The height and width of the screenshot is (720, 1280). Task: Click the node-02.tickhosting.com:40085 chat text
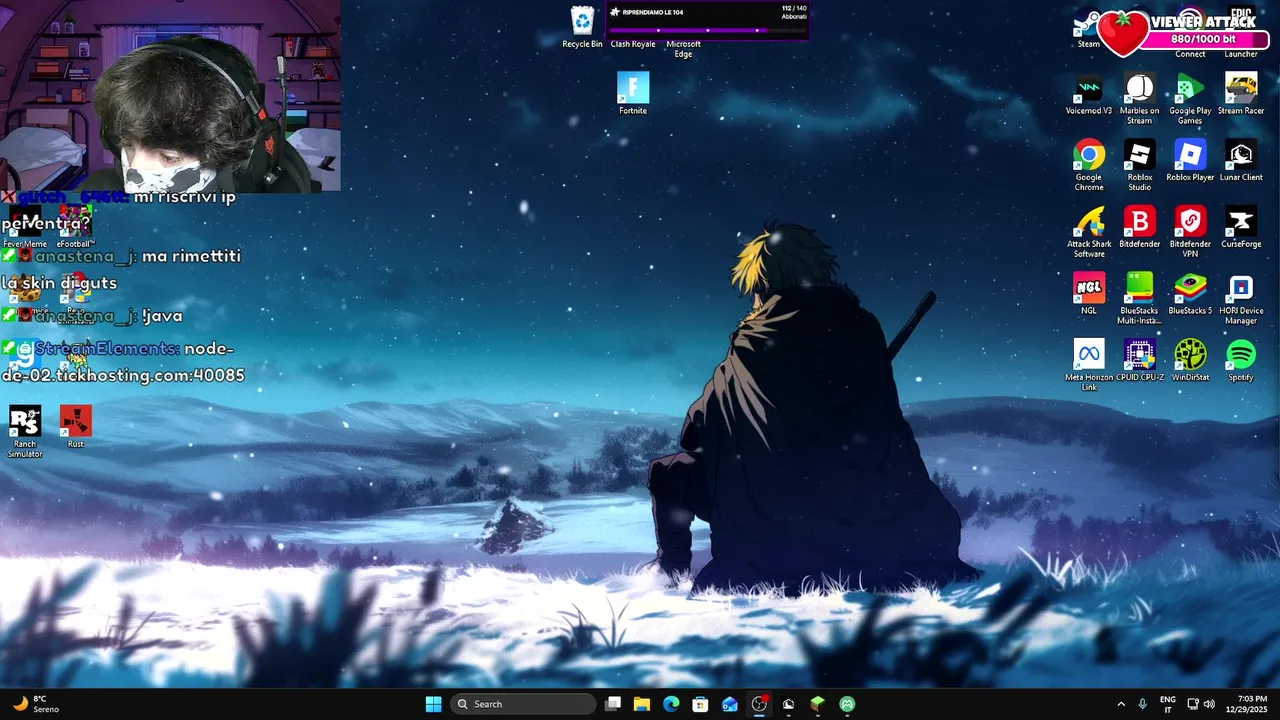122,362
